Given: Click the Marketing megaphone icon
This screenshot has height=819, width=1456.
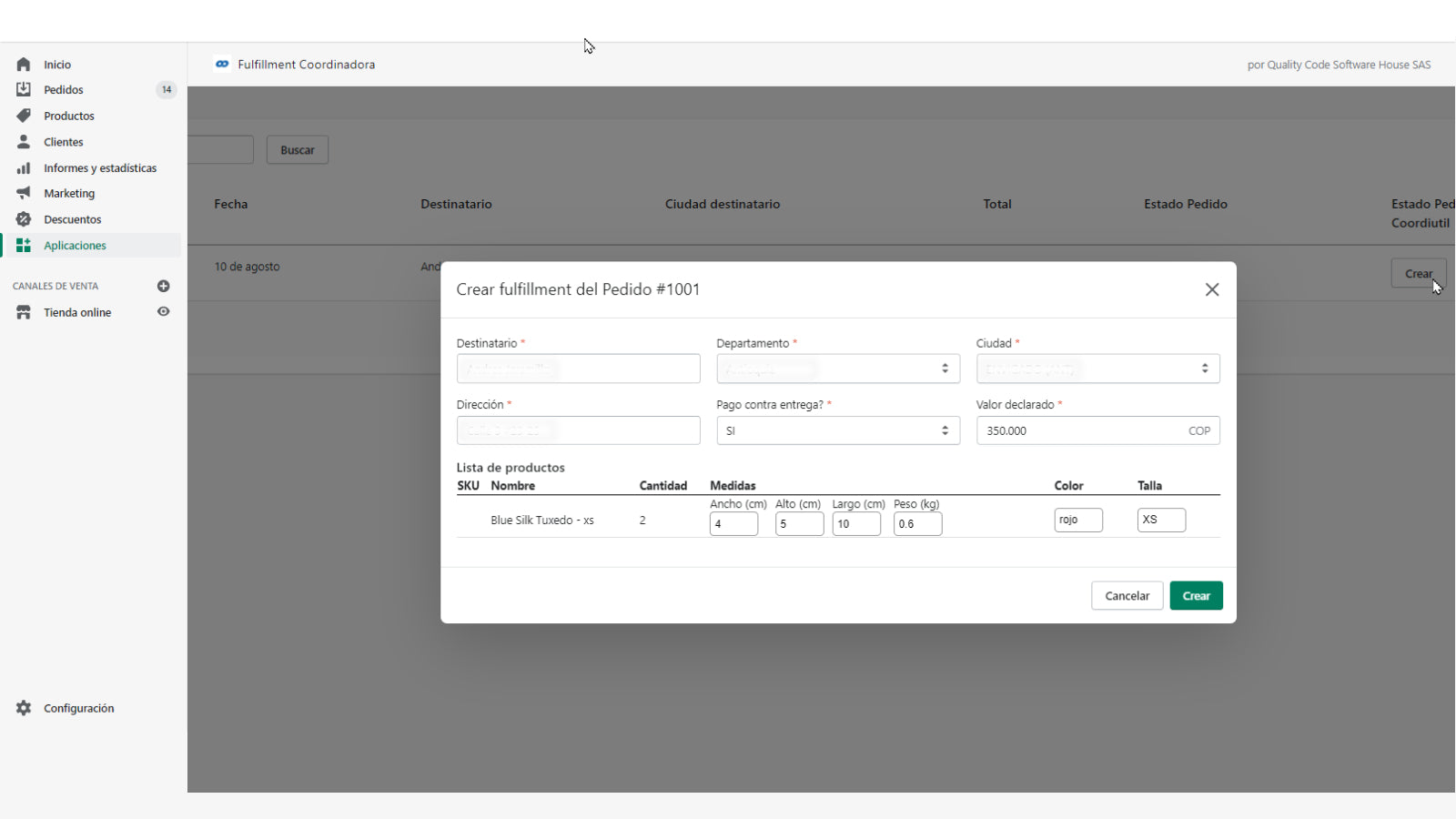Looking at the screenshot, I should pyautogui.click(x=24, y=193).
